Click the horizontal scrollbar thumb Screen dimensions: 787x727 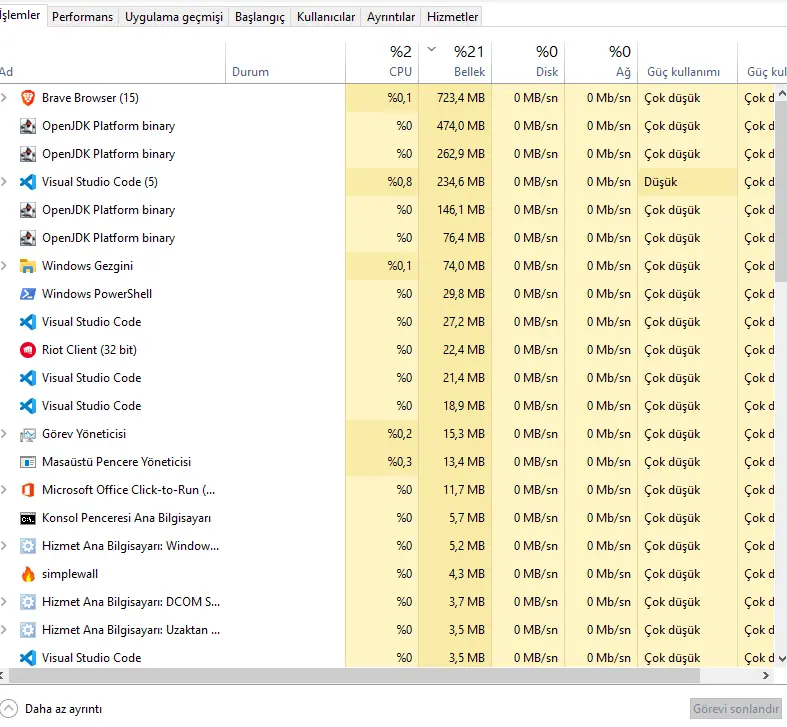[x=354, y=675]
